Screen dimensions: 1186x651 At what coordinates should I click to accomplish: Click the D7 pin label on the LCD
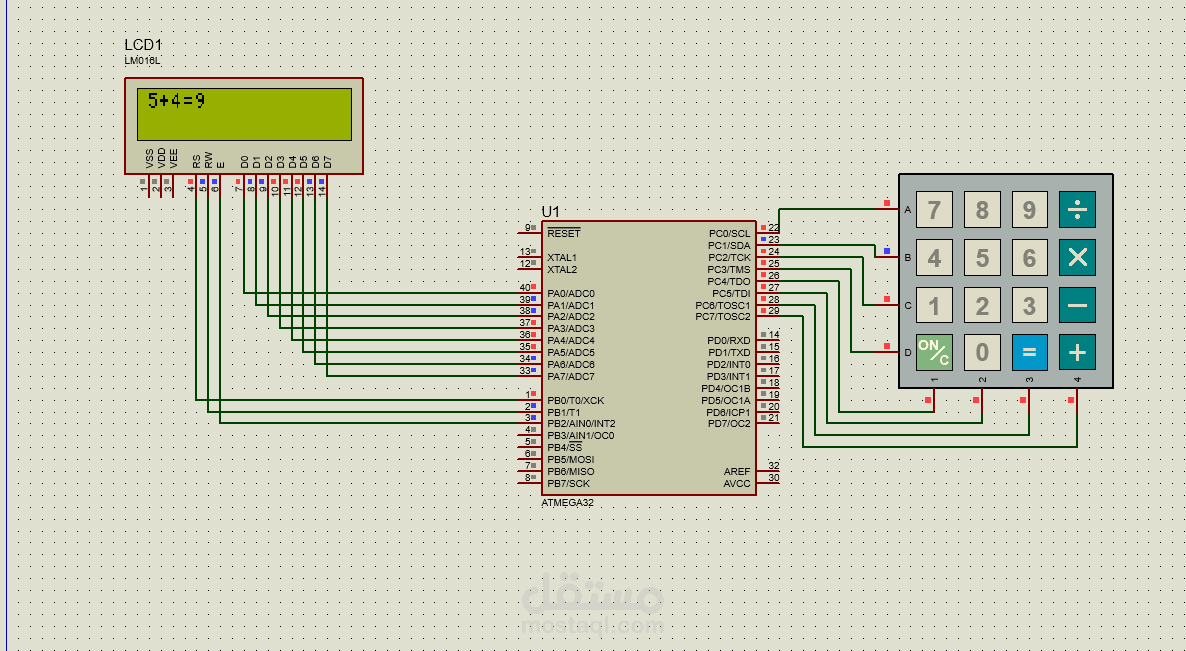tap(328, 162)
